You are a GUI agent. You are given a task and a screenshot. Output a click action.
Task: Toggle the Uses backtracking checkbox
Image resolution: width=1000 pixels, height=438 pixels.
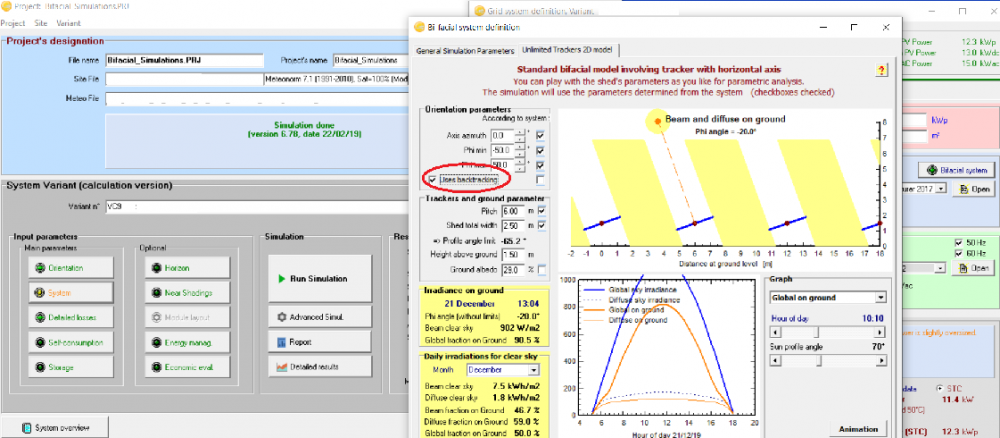pos(432,179)
